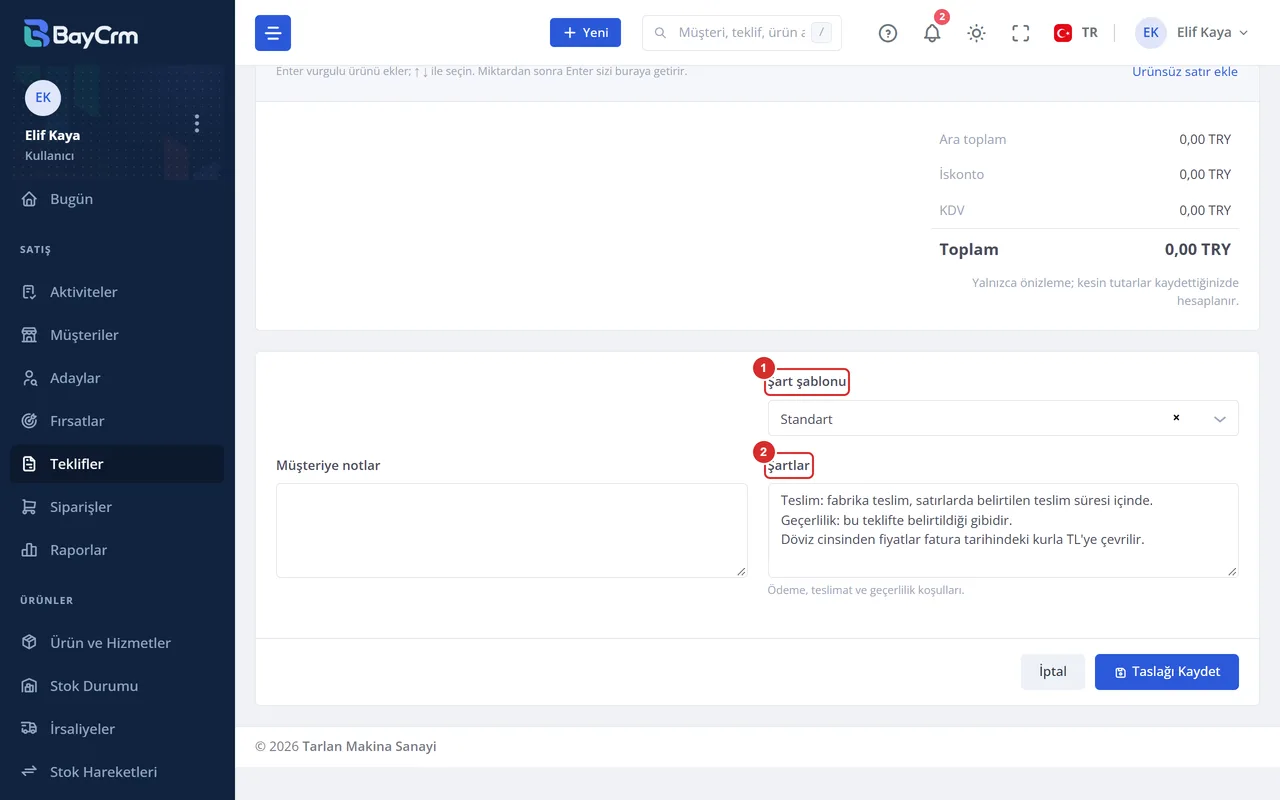Toggle the sidebar hamburger menu button
This screenshot has height=800, width=1280.
(x=273, y=33)
